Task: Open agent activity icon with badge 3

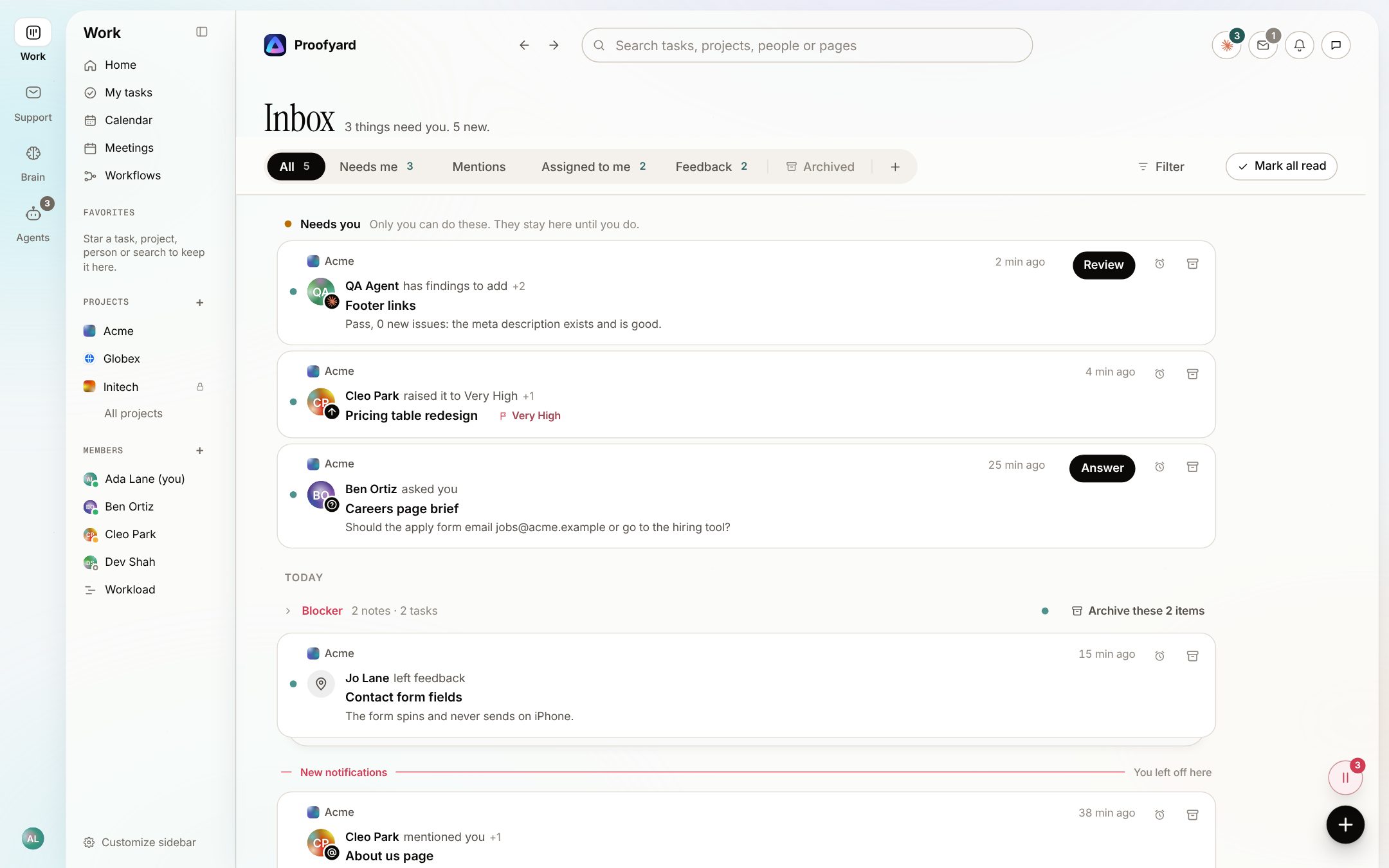Action: 1227,45
